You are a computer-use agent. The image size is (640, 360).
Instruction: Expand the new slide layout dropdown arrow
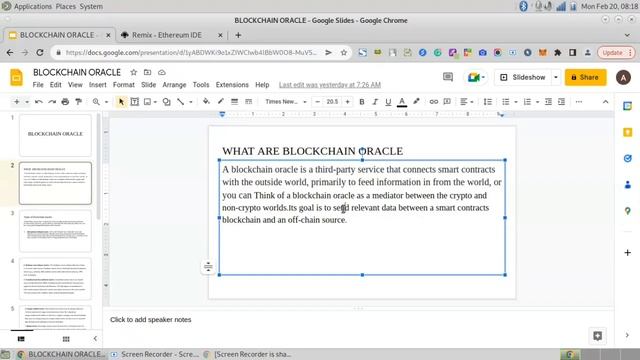27,102
